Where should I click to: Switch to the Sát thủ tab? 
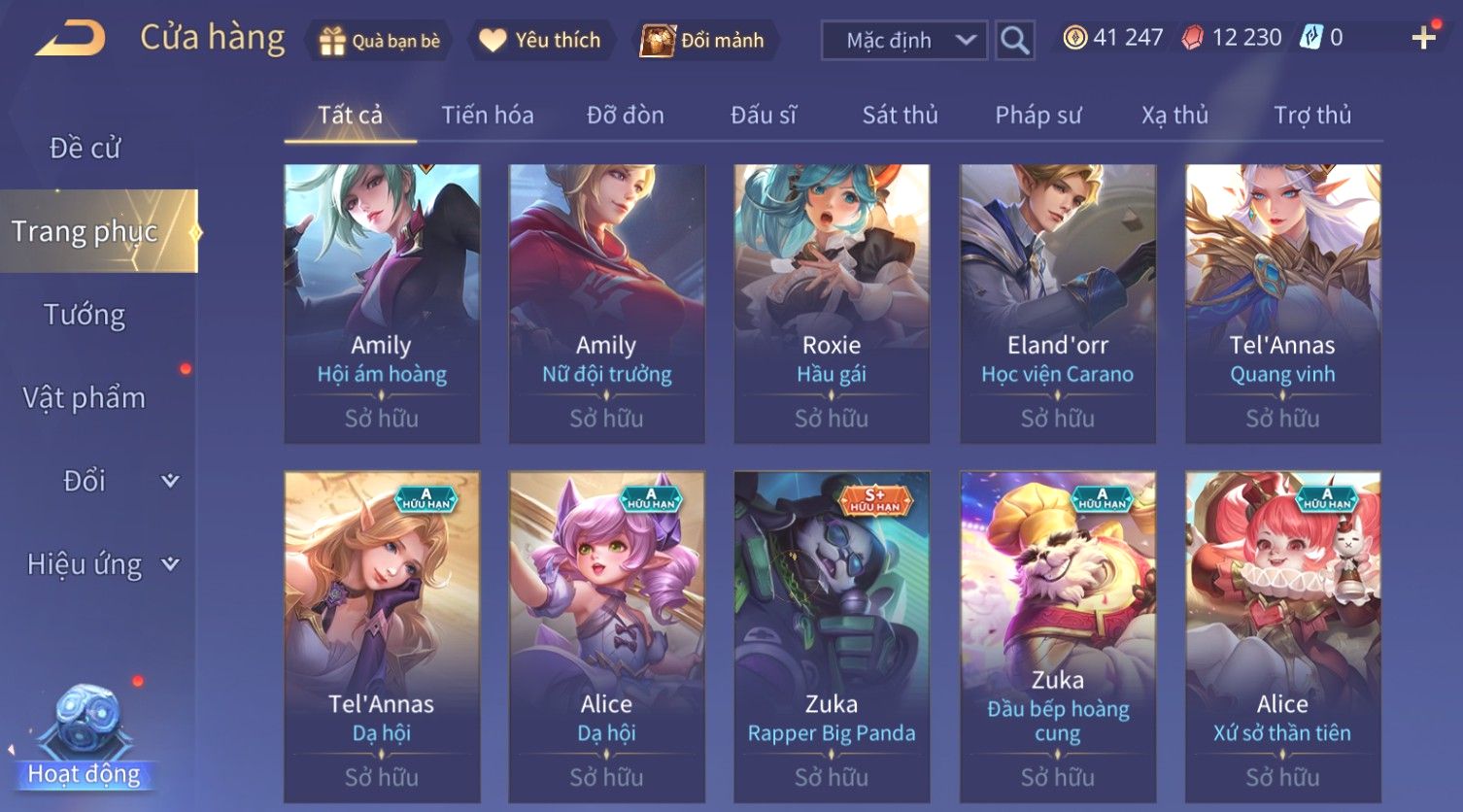click(x=900, y=116)
